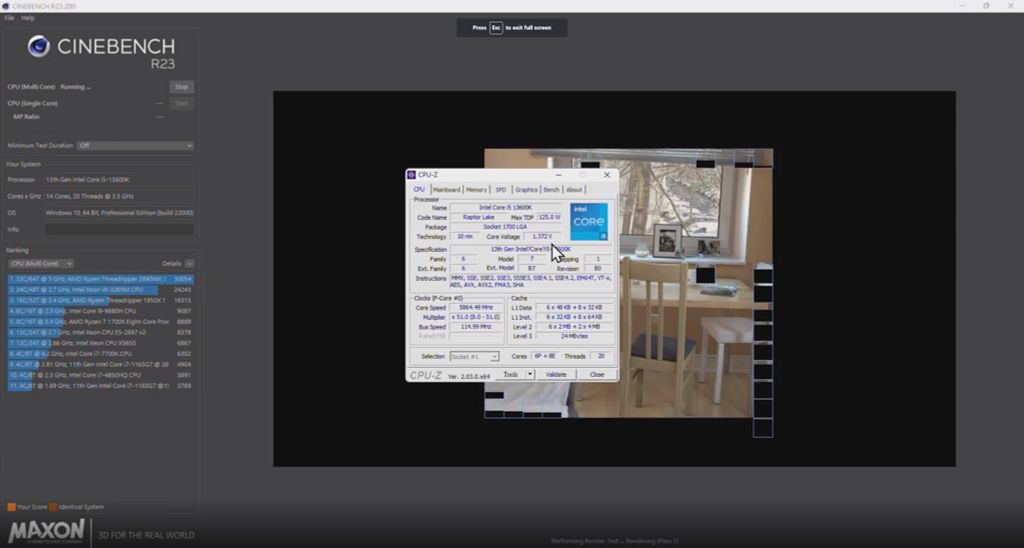The height and width of the screenshot is (548, 1024).
Task: Click the CPU-Z title bar app icon
Action: [x=412, y=175]
